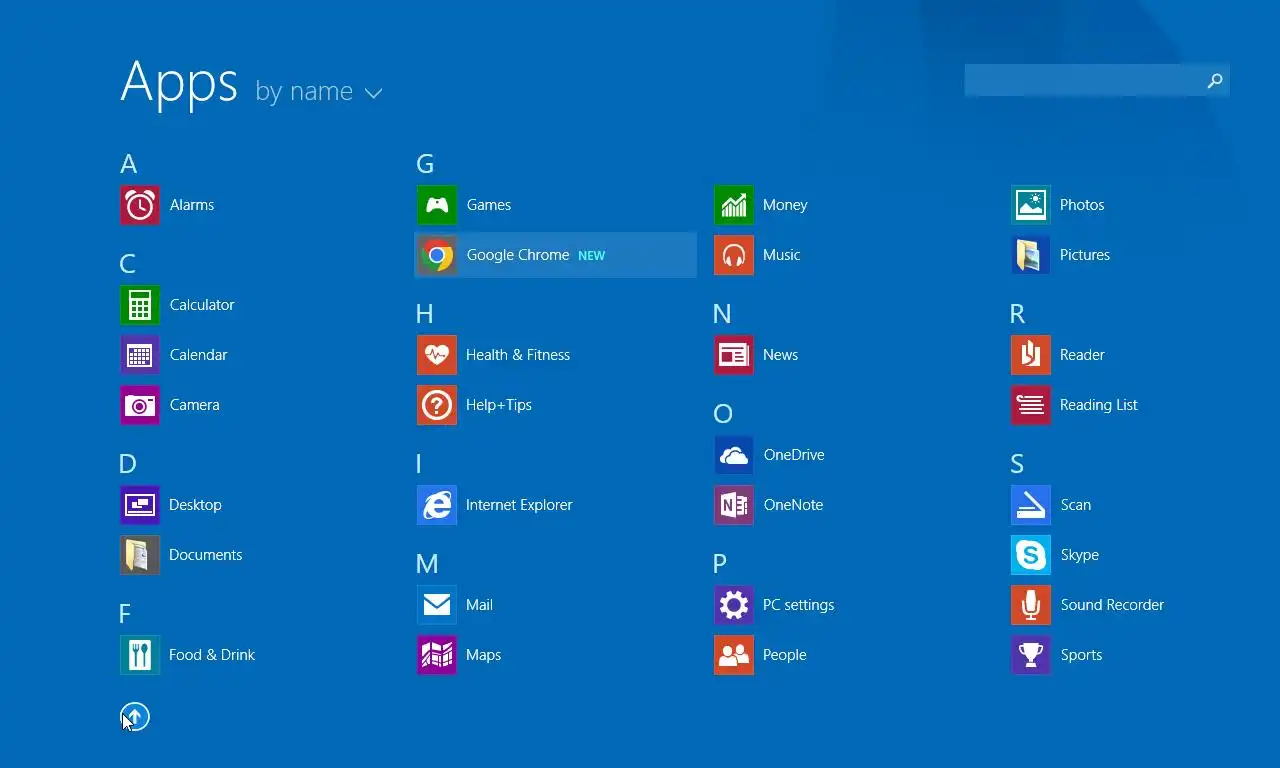
Task: Click the letter I group header
Action: [419, 464]
